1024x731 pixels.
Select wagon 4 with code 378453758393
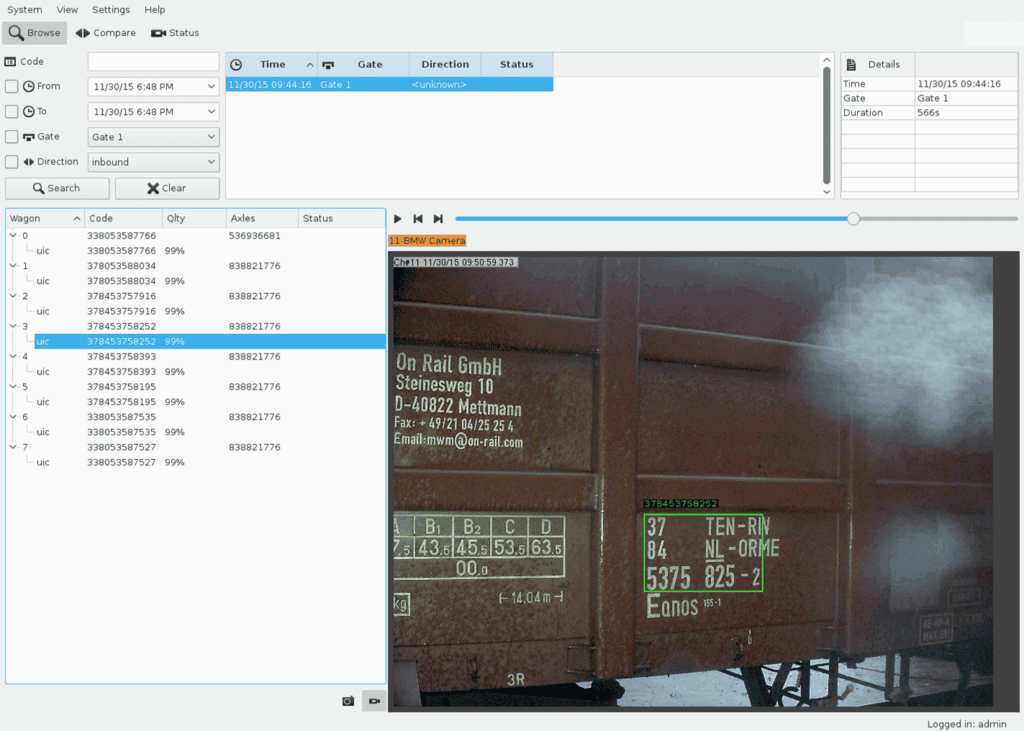[x=196, y=357]
